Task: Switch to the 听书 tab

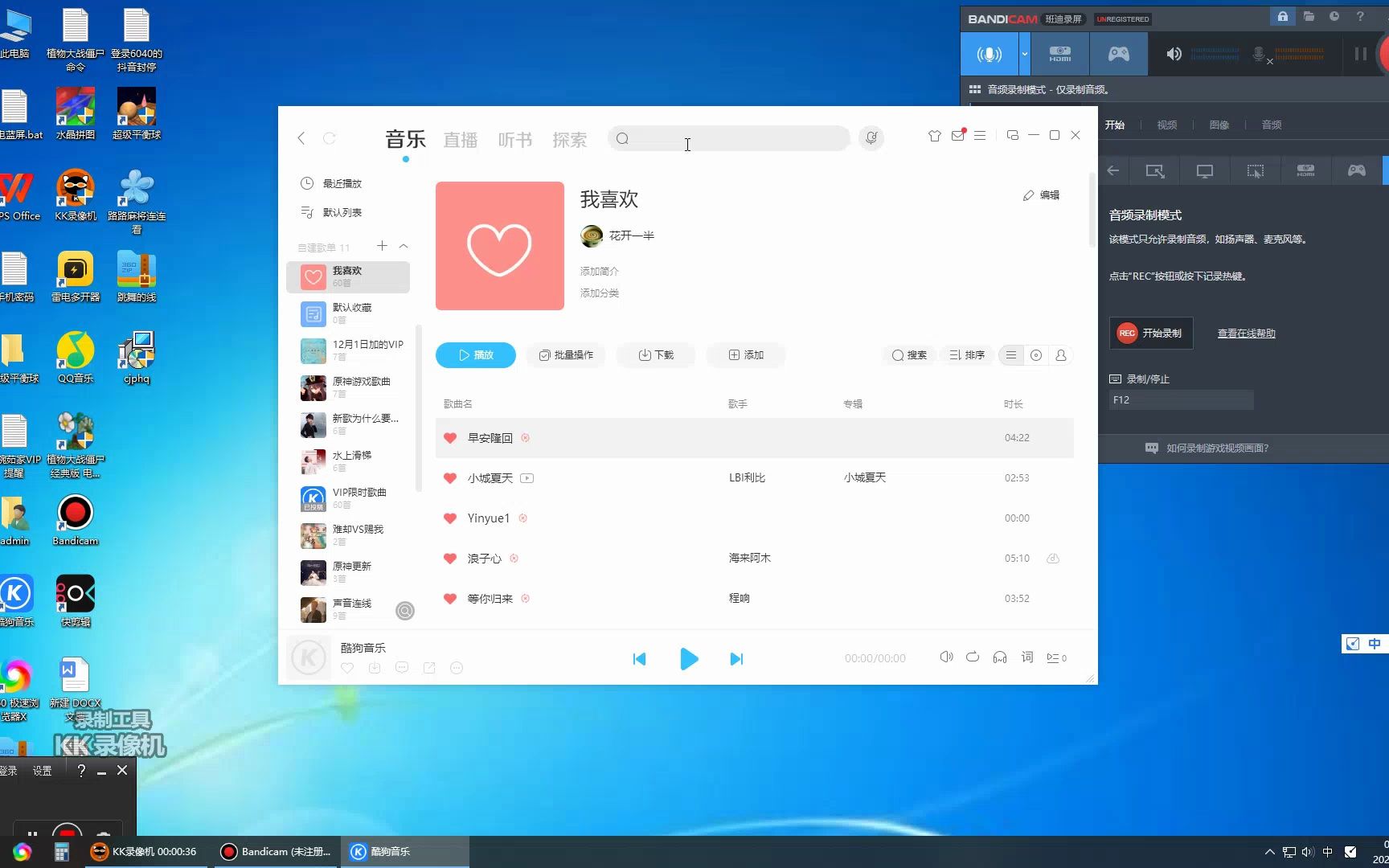Action: (x=515, y=140)
